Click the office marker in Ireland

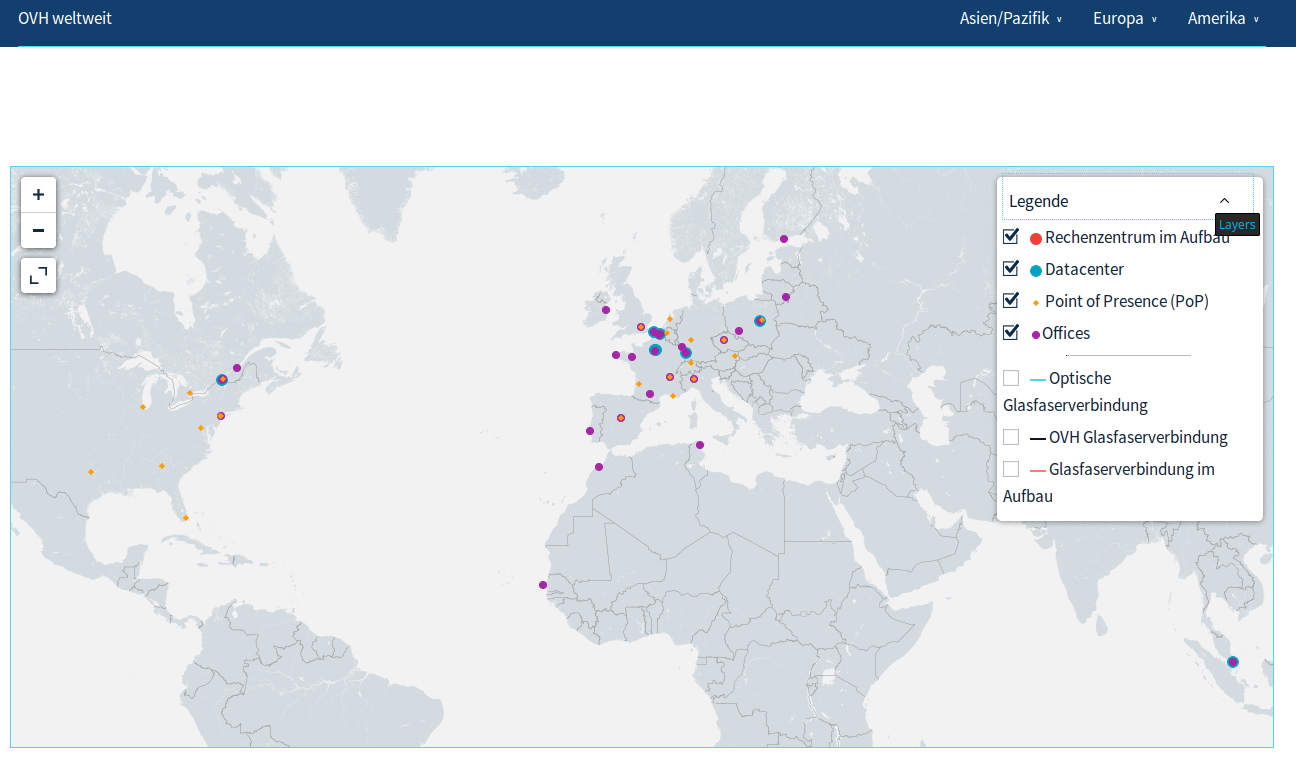(x=606, y=310)
